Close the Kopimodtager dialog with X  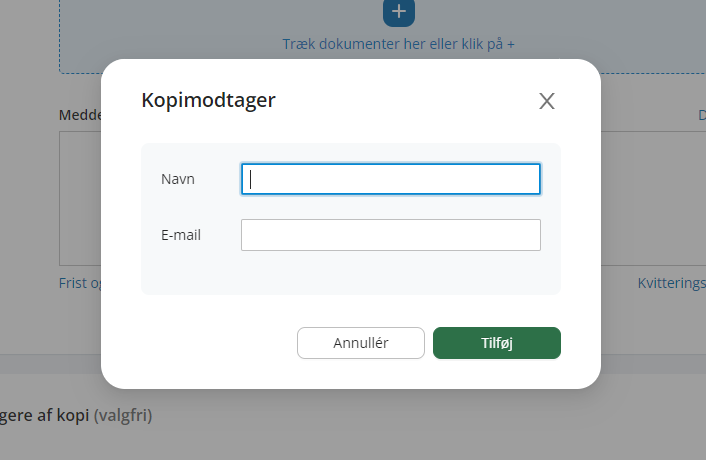pyautogui.click(x=547, y=101)
